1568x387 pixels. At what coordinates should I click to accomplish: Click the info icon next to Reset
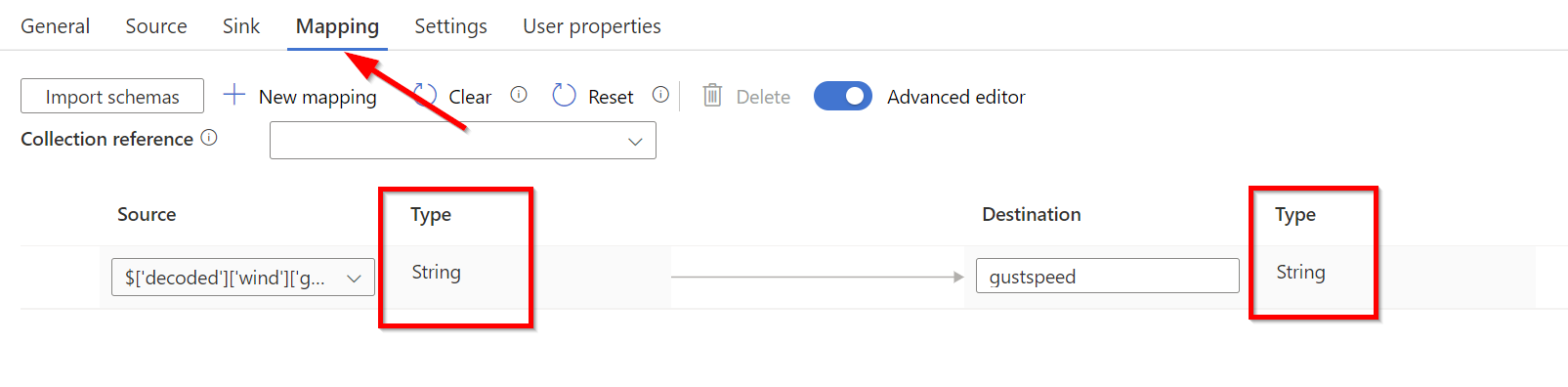click(660, 95)
